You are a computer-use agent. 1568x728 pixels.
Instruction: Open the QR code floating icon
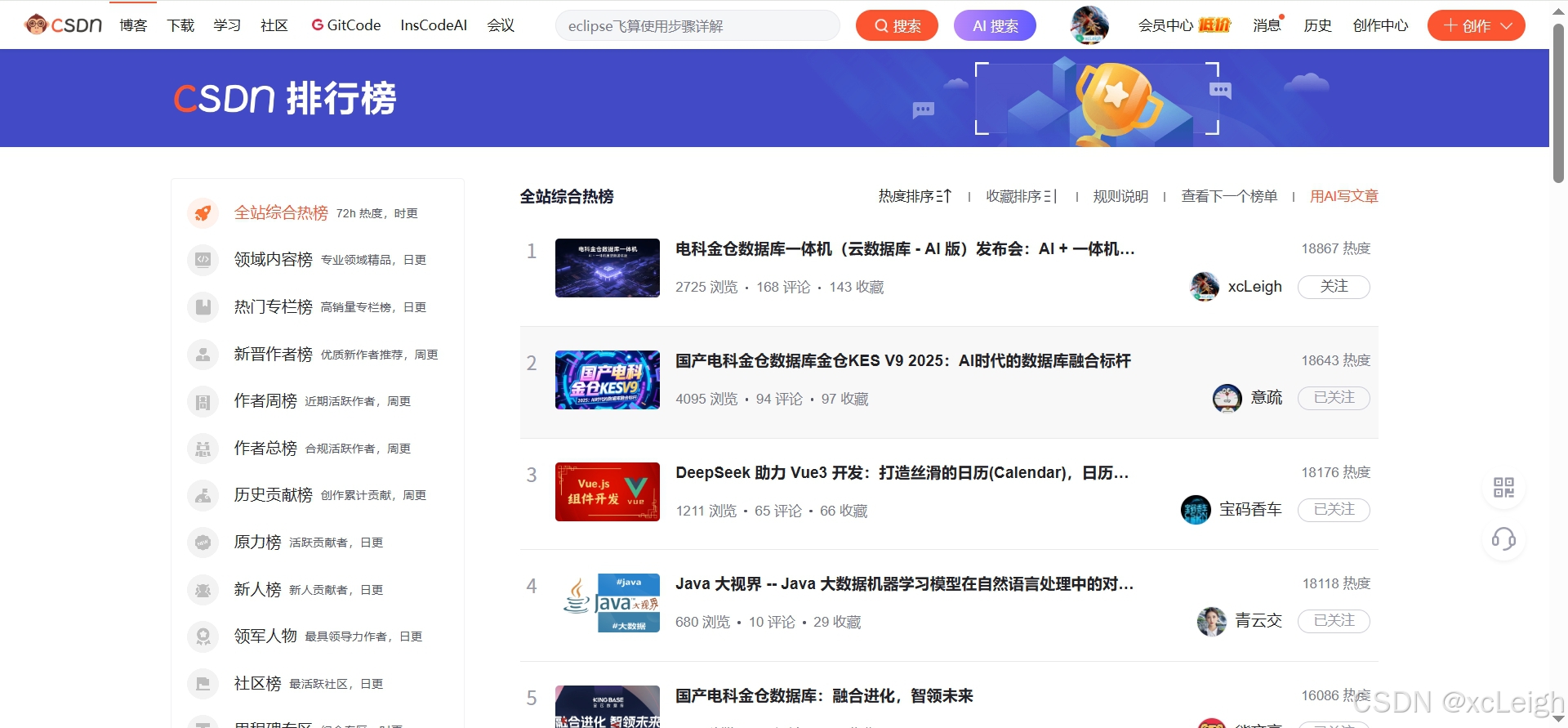1503,488
